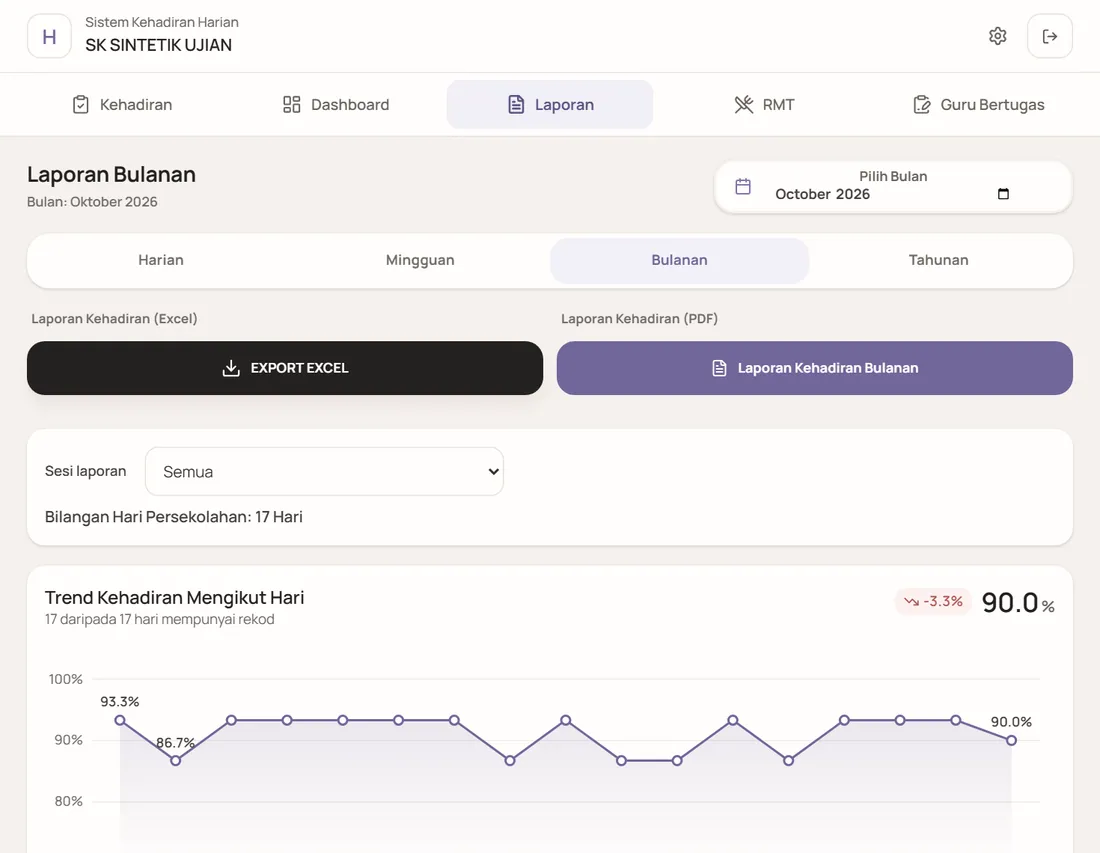Screen dimensions: 1100x853
Task: Switch to the Mingguan report view
Action: pyautogui.click(x=420, y=260)
